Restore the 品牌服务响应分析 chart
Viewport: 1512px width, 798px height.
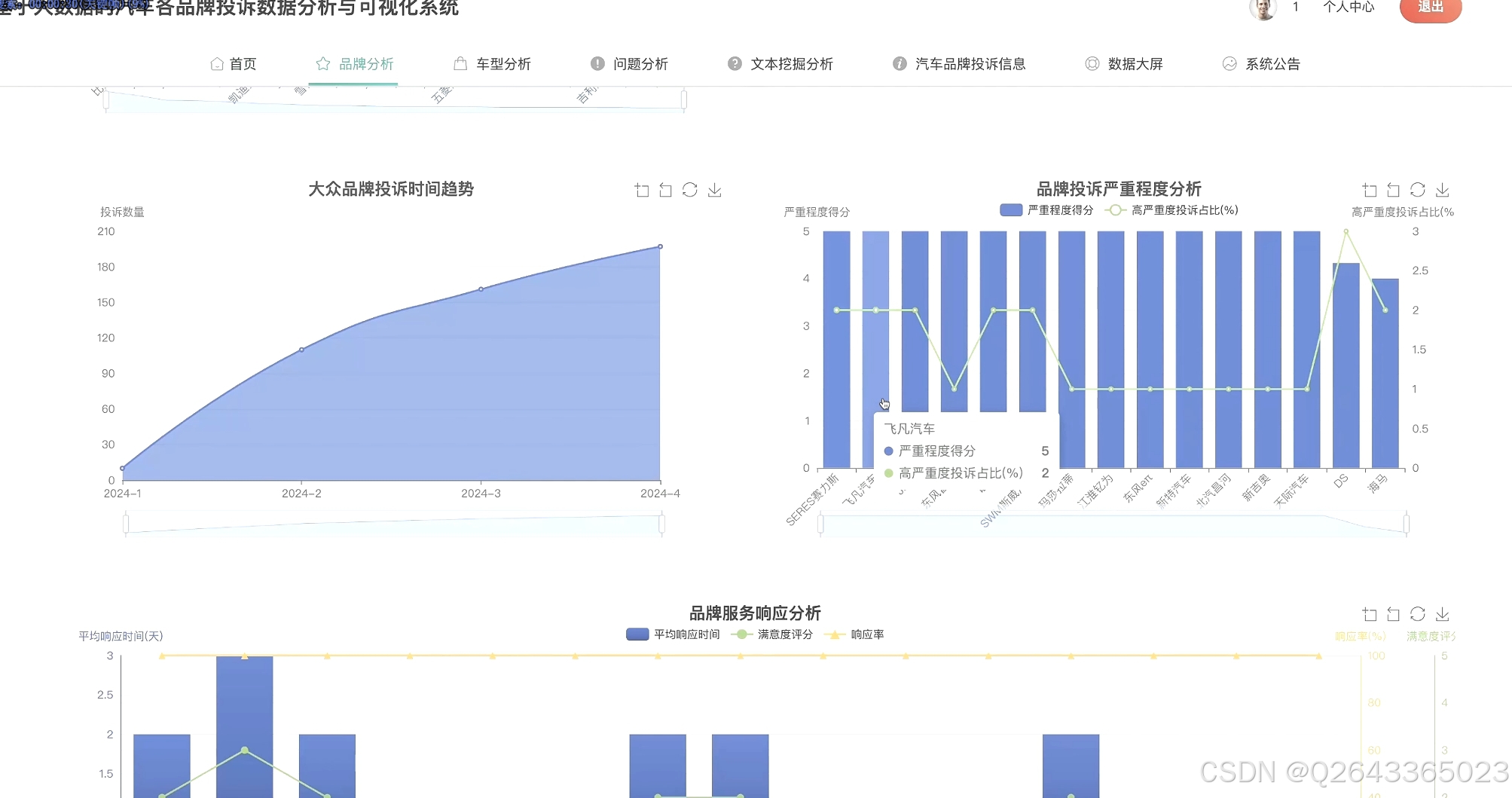pyautogui.click(x=1417, y=614)
